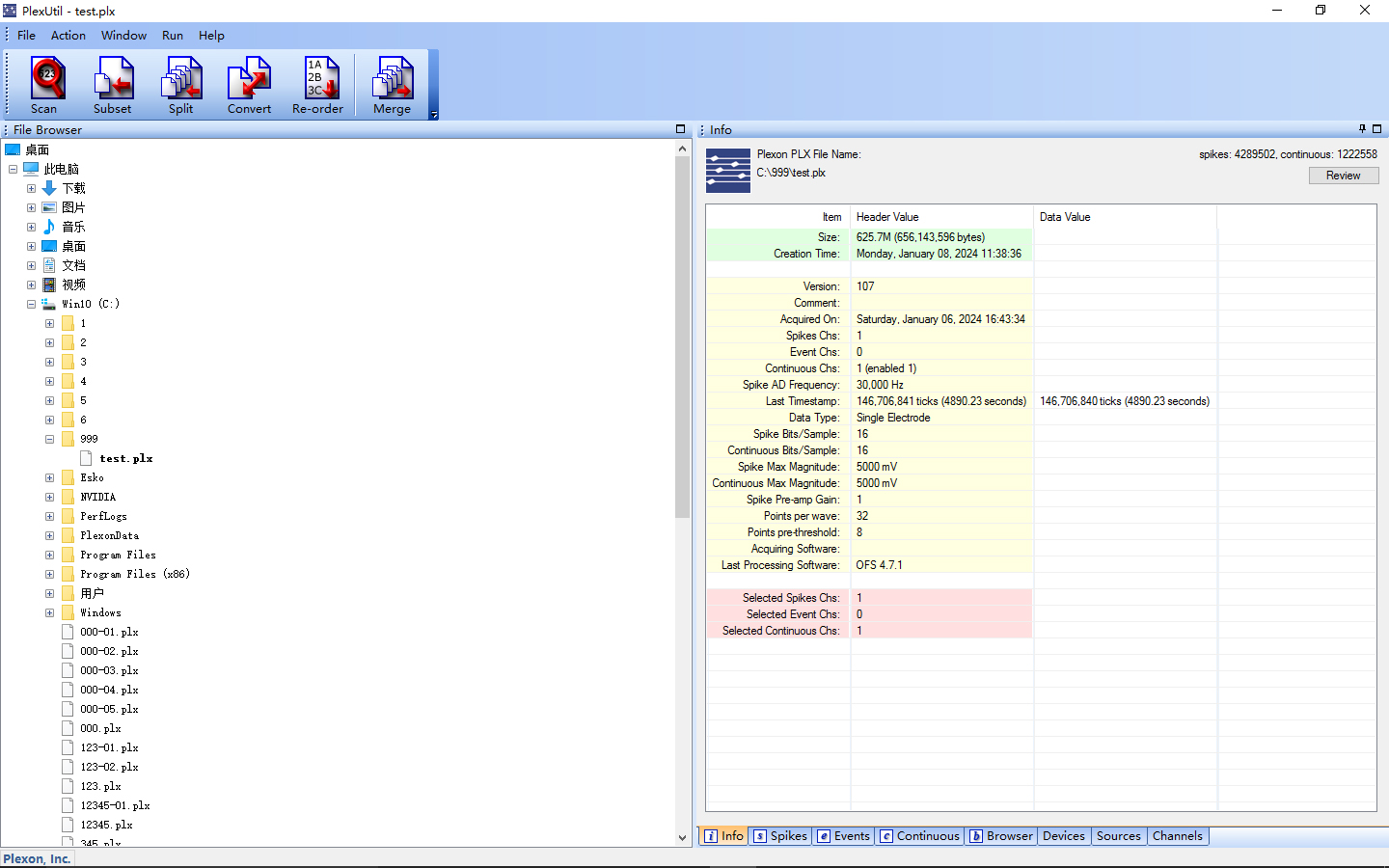This screenshot has height=868, width=1389.
Task: Select the 视频 videos folder icon
Action: [x=49, y=285]
